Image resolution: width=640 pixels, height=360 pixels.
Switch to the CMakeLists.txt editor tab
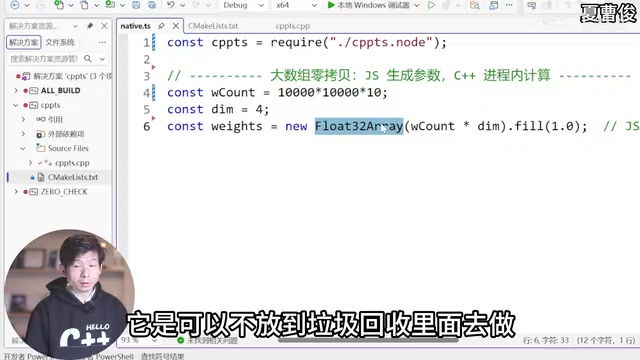click(213, 26)
